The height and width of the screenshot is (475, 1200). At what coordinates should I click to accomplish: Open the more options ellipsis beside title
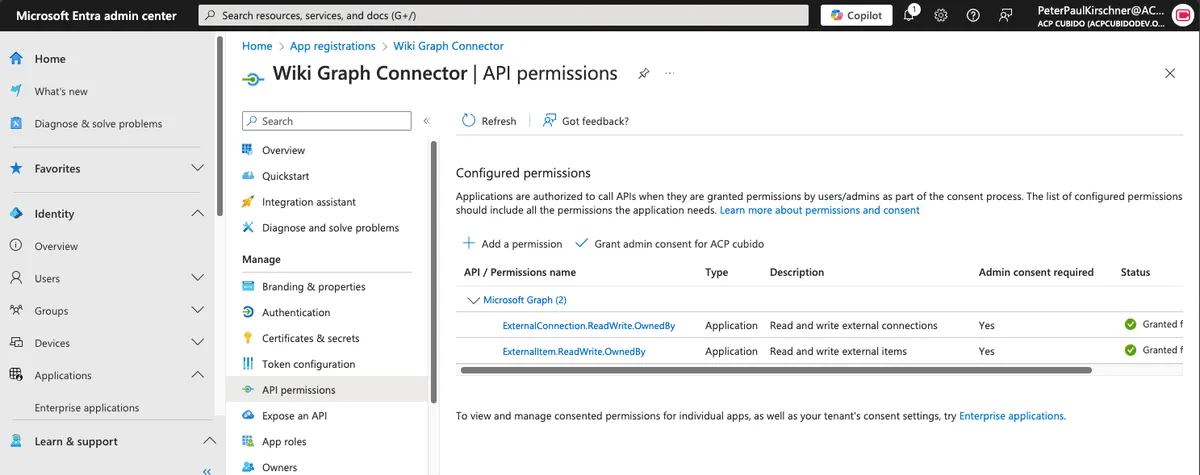tap(670, 74)
